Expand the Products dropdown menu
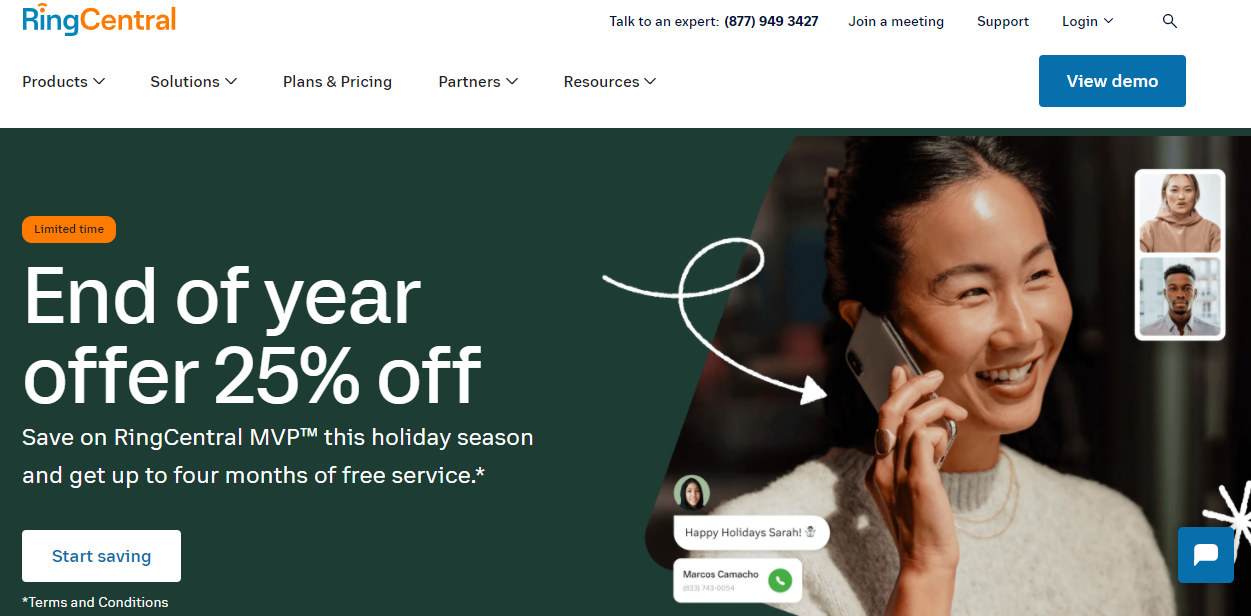The width and height of the screenshot is (1251, 616). pos(64,82)
